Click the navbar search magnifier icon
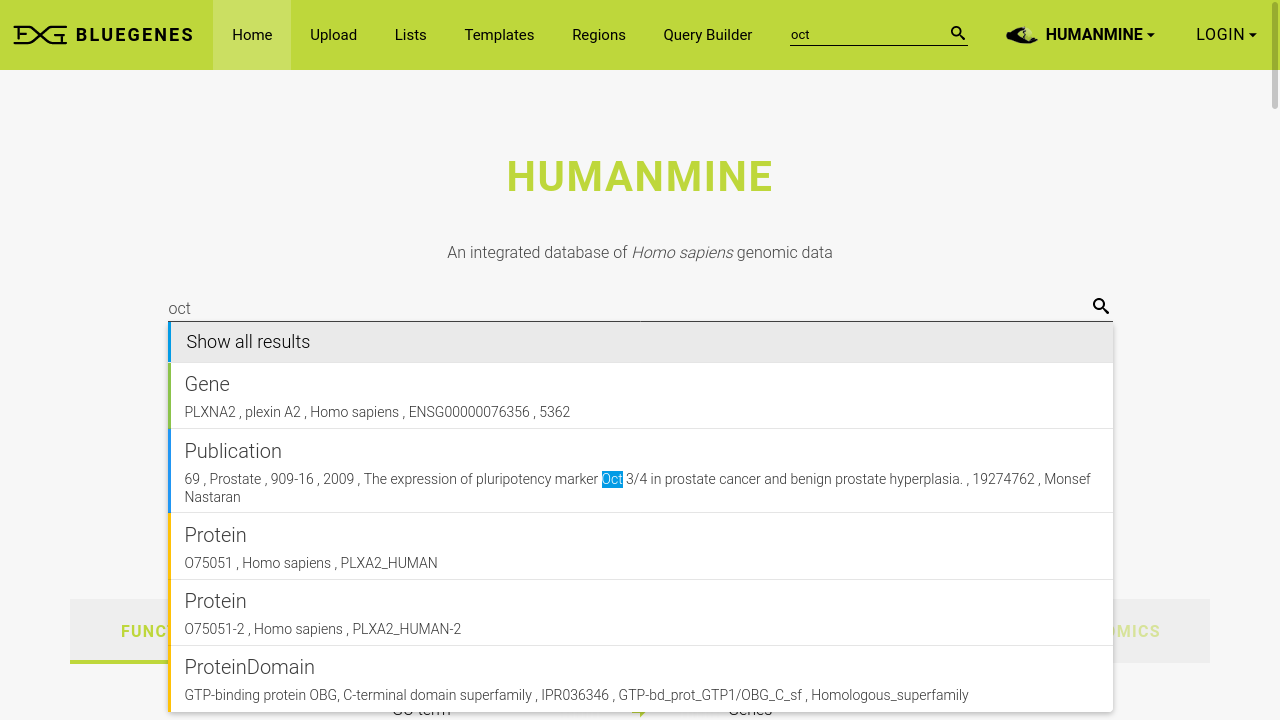The image size is (1280, 720). [957, 34]
